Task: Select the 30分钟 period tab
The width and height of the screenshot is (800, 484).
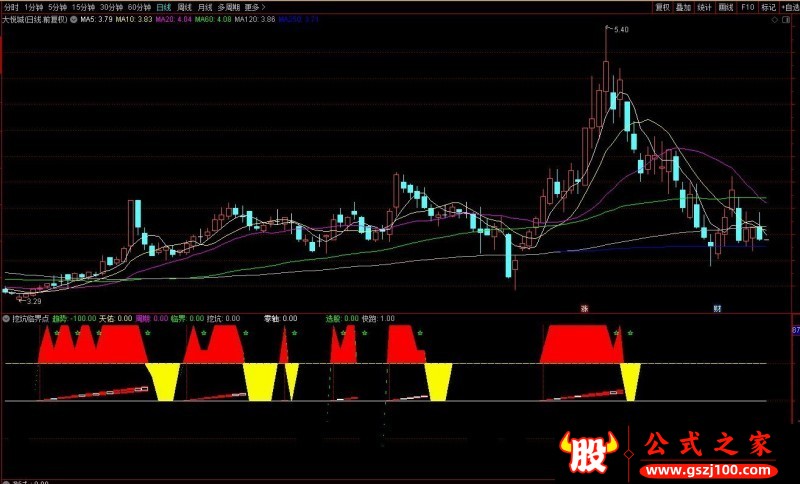Action: 111,7
